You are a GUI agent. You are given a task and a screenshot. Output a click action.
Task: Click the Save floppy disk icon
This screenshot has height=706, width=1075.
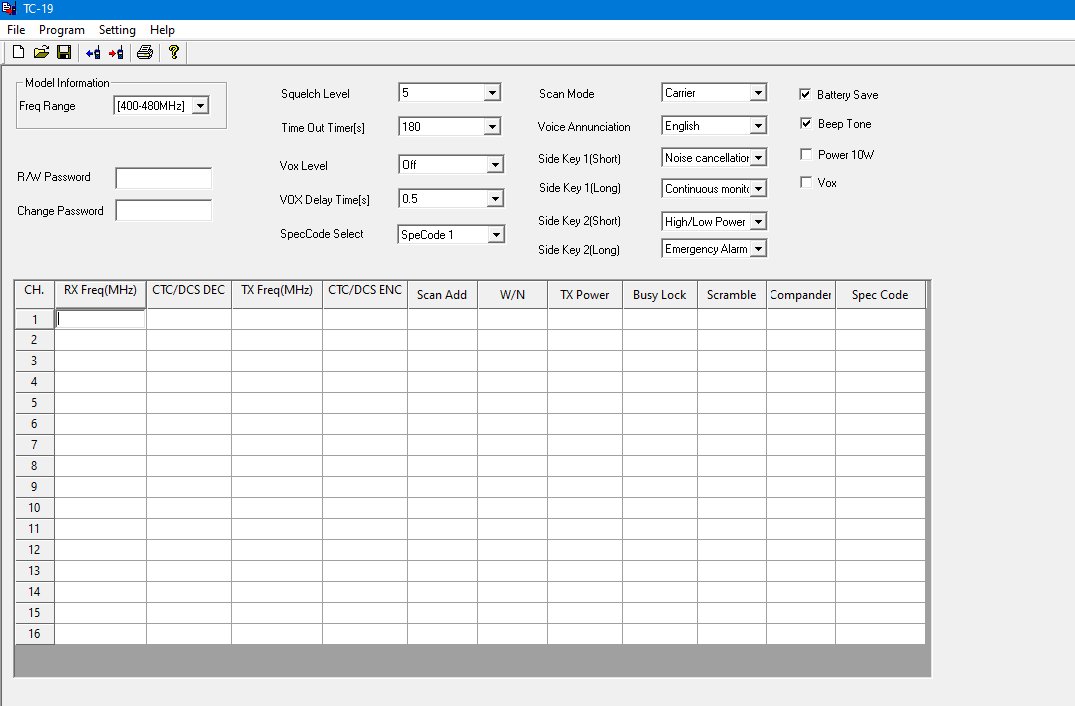(x=63, y=52)
